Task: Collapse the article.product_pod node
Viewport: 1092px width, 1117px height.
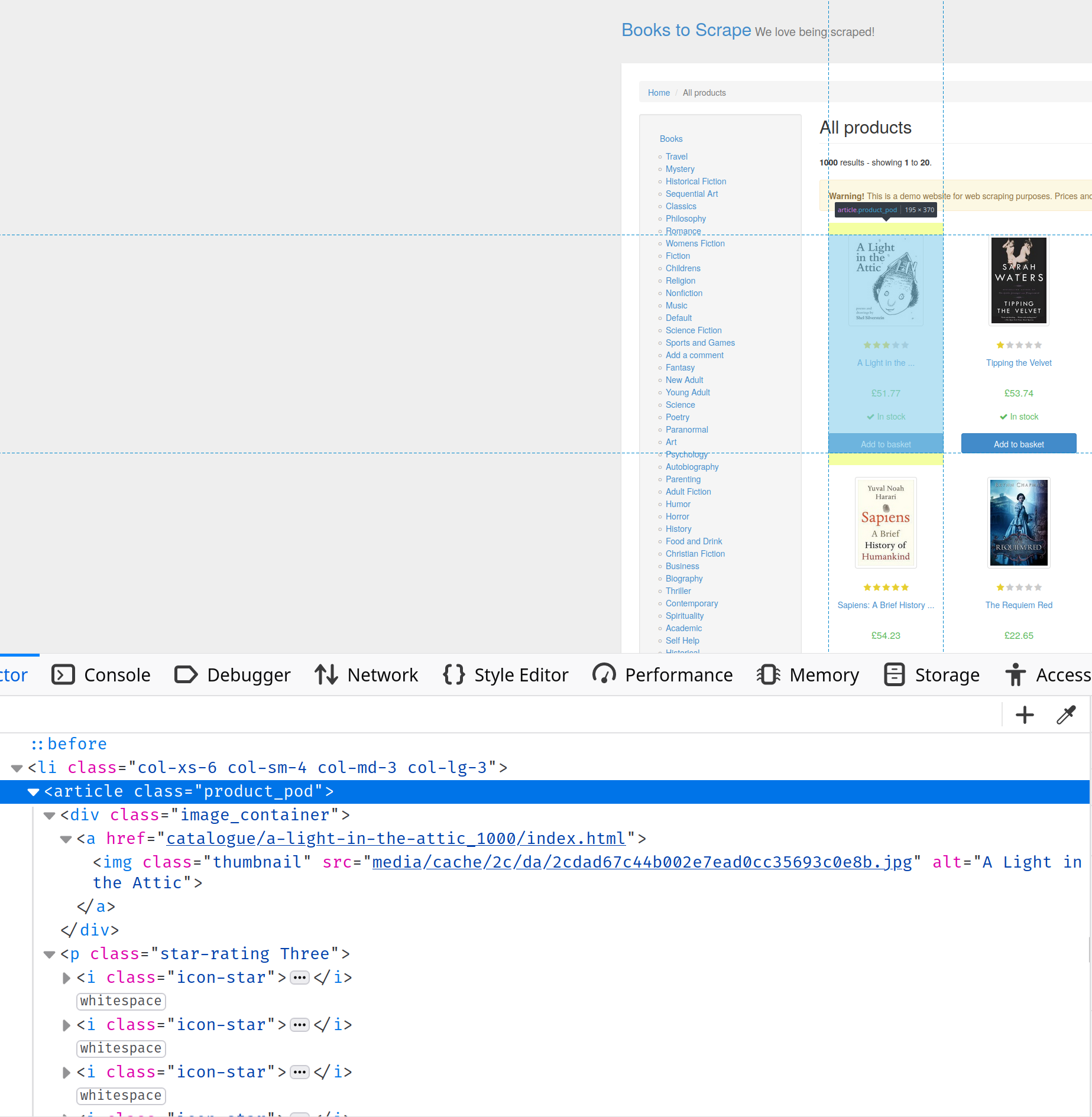Action: tap(33, 792)
